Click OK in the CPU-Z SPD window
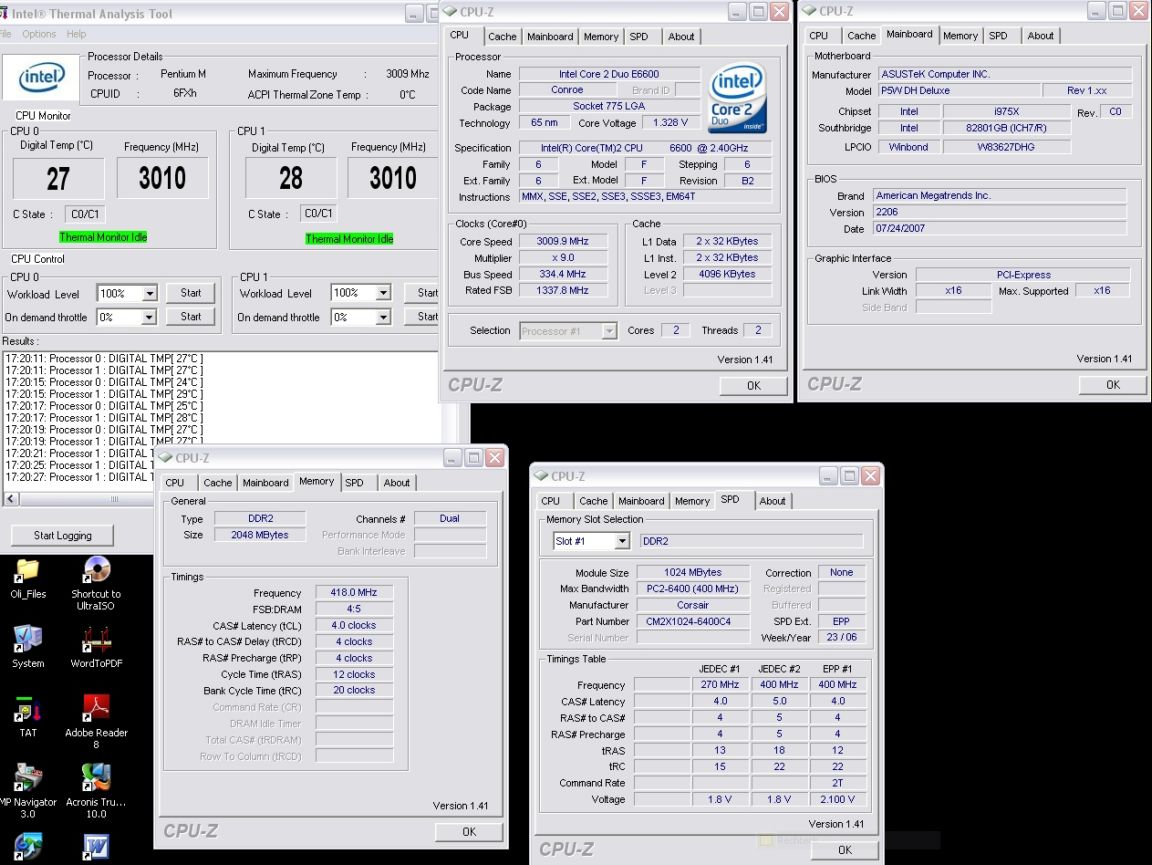Image resolution: width=1152 pixels, height=865 pixels. [x=845, y=850]
